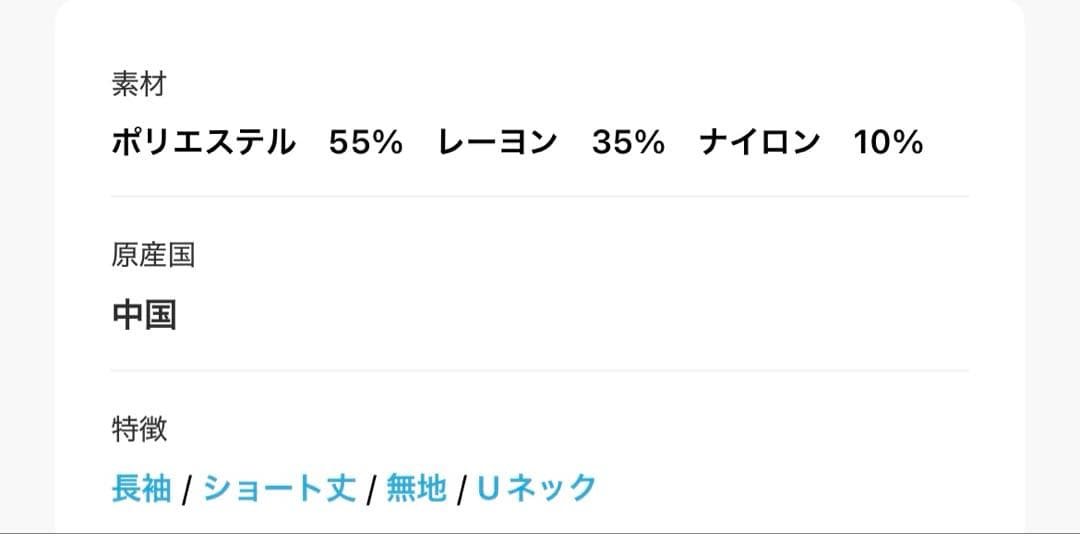This screenshot has height=534, width=1080.
Task: Follow the Uネック feature link
Action: pos(536,489)
